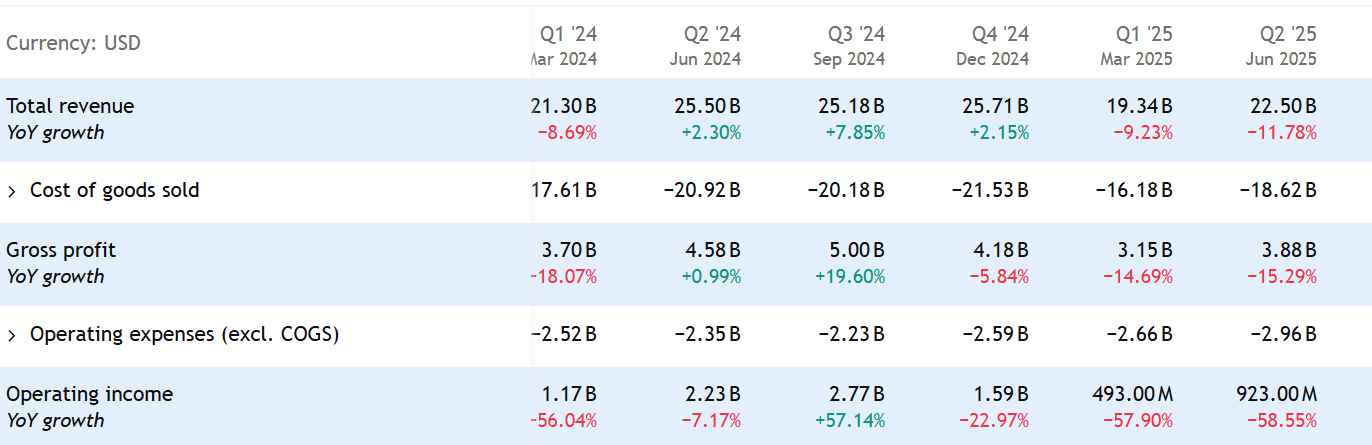The image size is (1372, 445).
Task: Click the Currency: USD label
Action: tap(73, 43)
